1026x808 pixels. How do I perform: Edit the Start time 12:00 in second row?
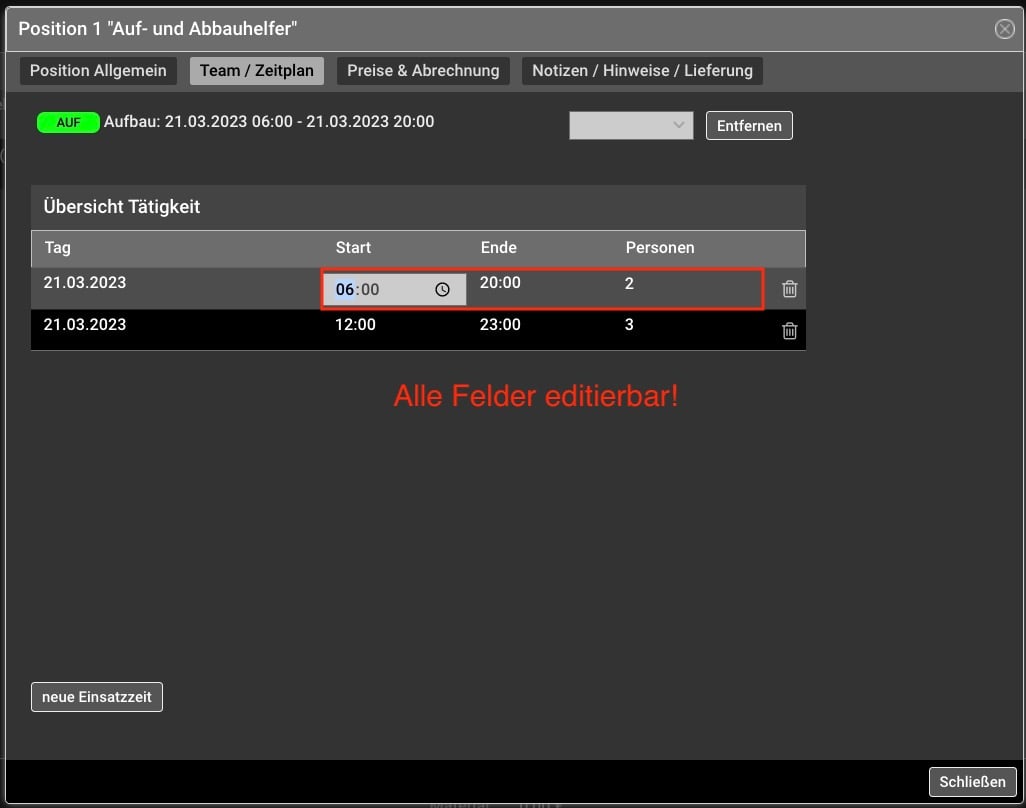[x=355, y=325]
